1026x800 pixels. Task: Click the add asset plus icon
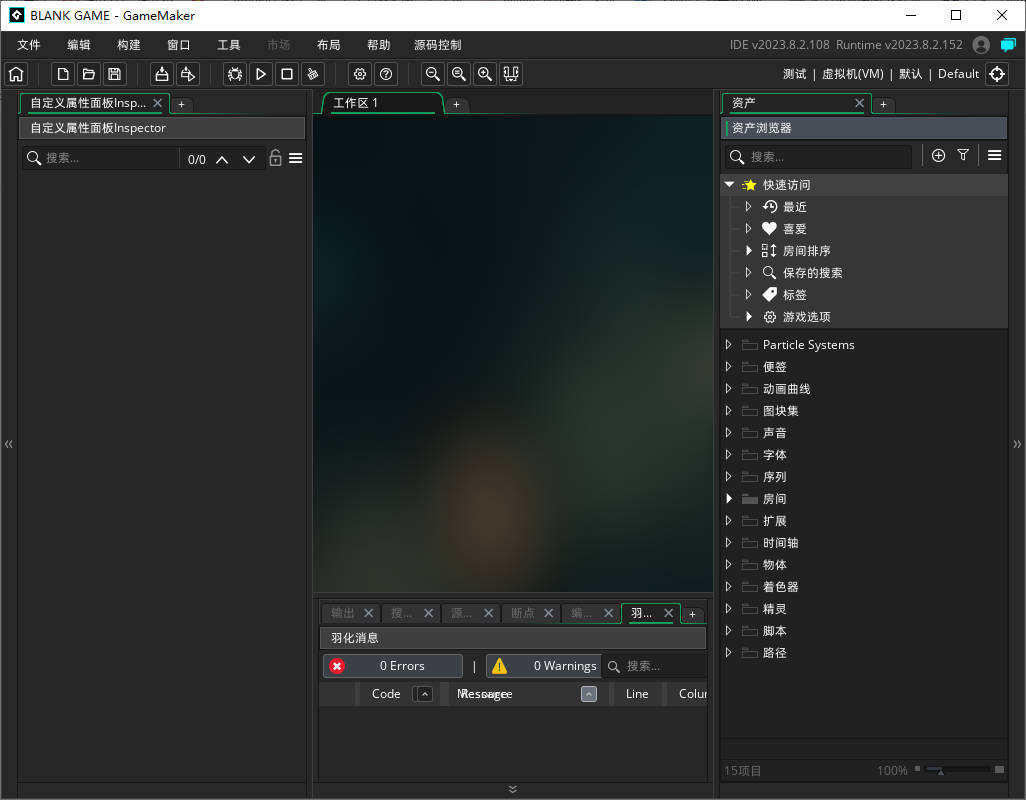pyautogui.click(x=938, y=155)
